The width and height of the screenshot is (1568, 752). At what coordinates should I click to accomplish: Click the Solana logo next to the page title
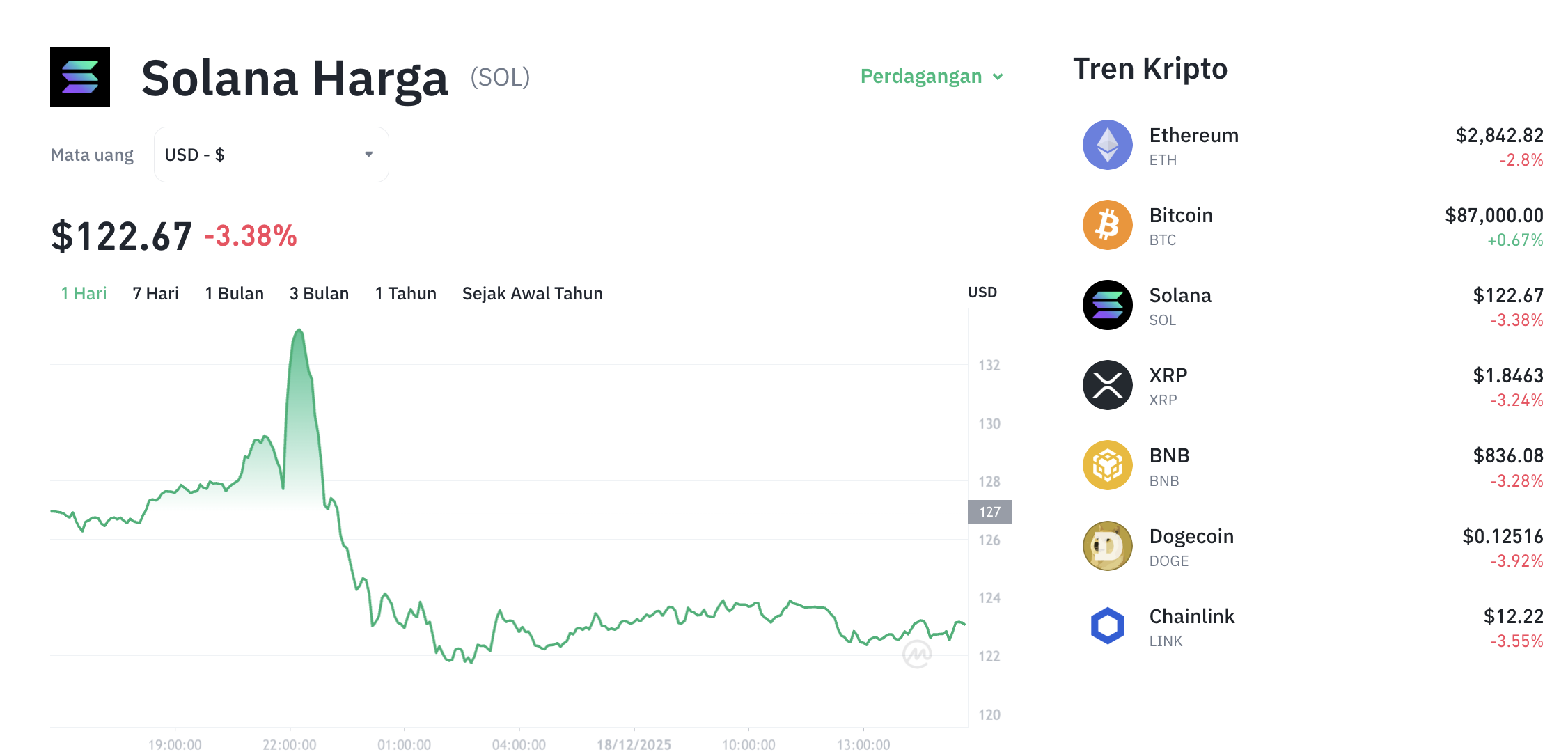click(79, 77)
